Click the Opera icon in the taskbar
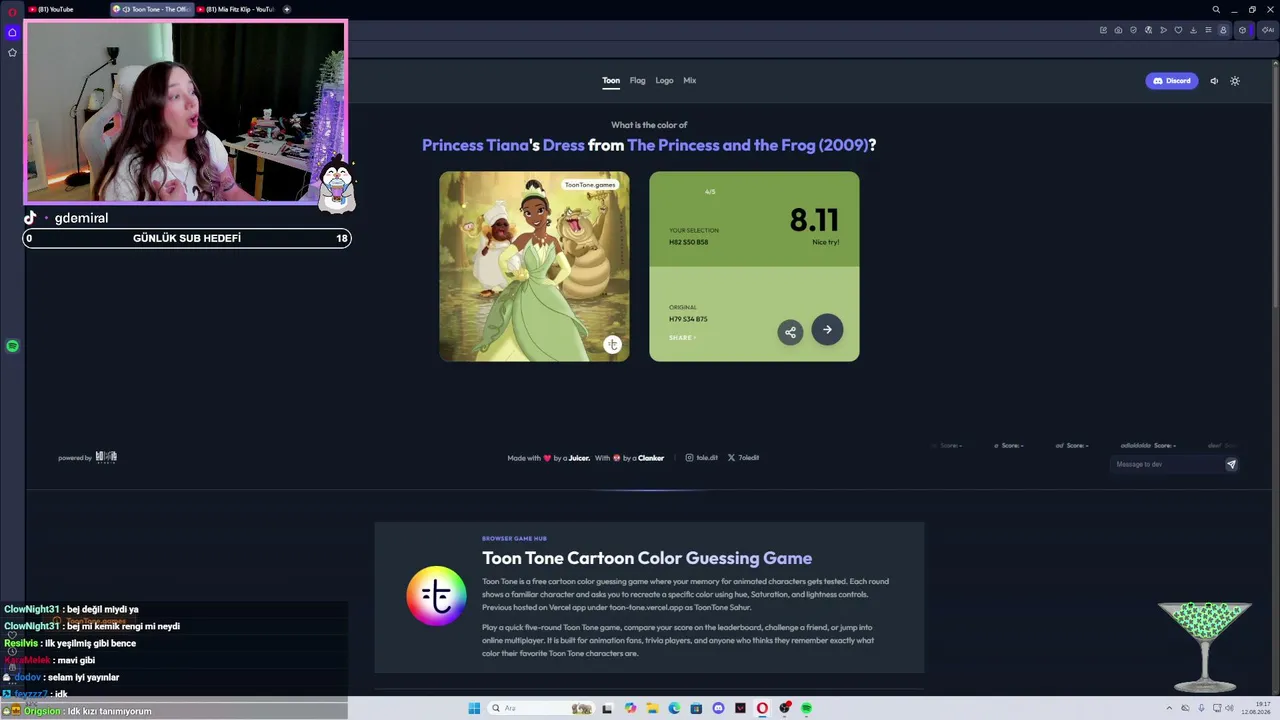The image size is (1280, 720). point(762,709)
